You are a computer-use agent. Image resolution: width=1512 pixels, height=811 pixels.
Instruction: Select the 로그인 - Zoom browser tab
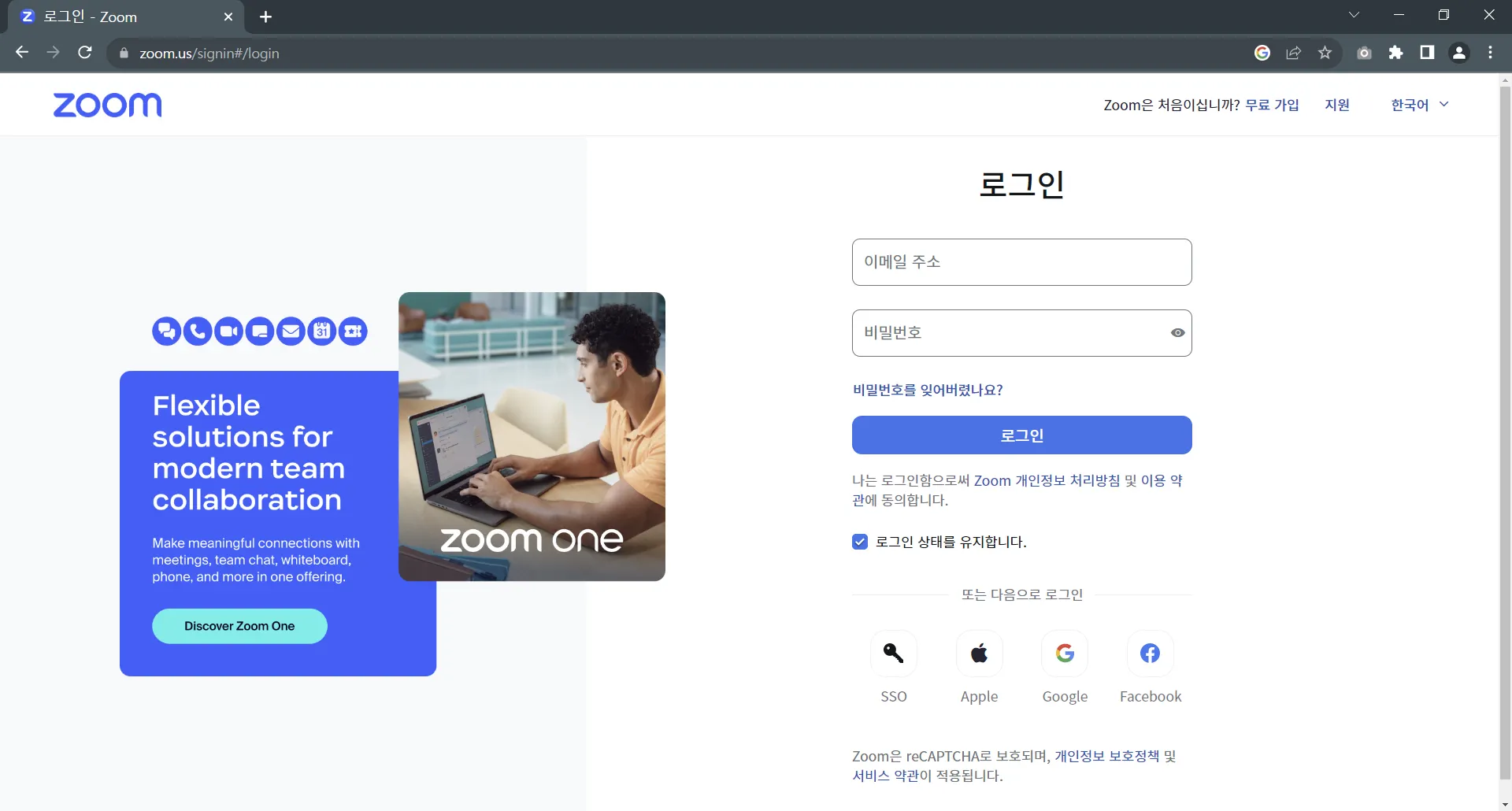coord(126,17)
